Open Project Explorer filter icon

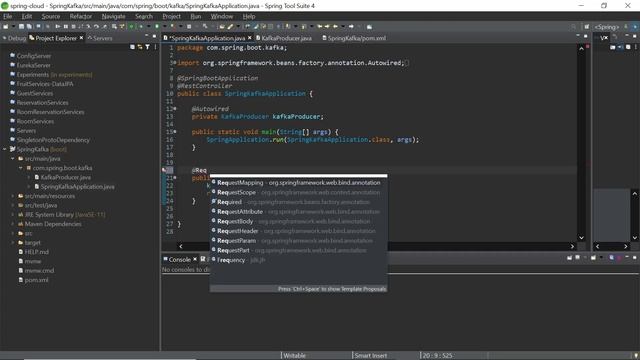coord(147,47)
